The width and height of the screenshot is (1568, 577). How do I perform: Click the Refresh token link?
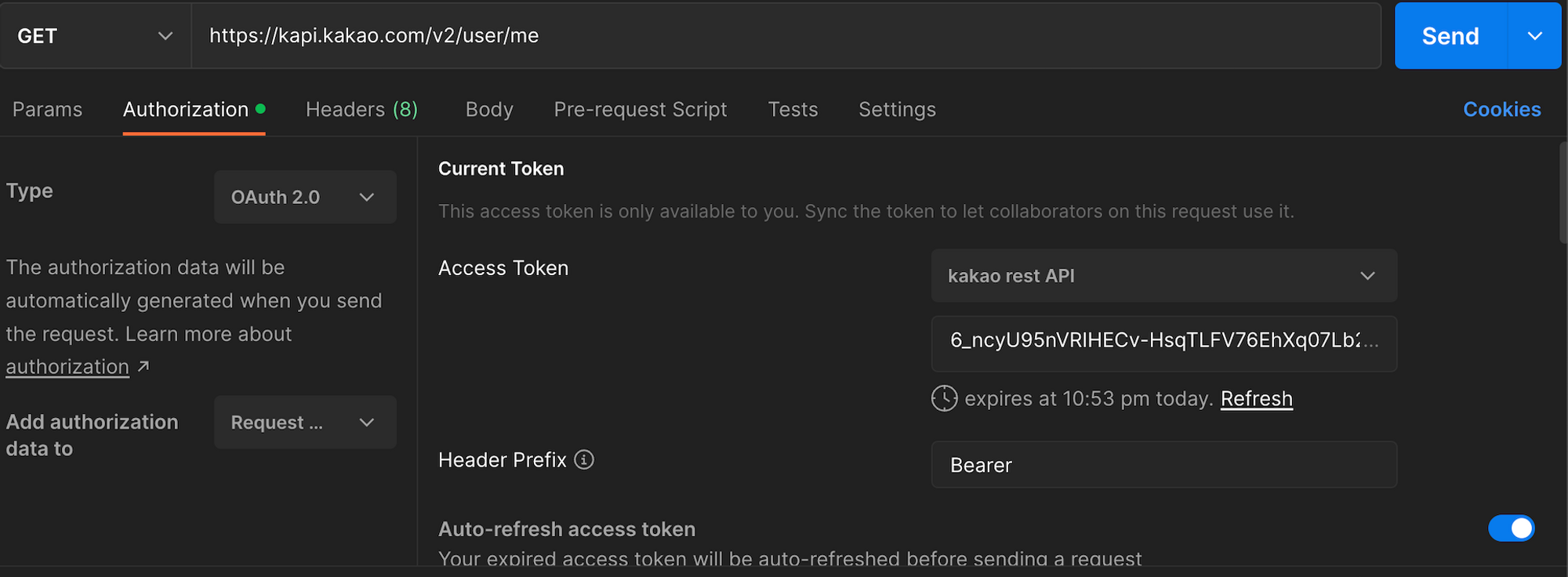(x=1256, y=398)
